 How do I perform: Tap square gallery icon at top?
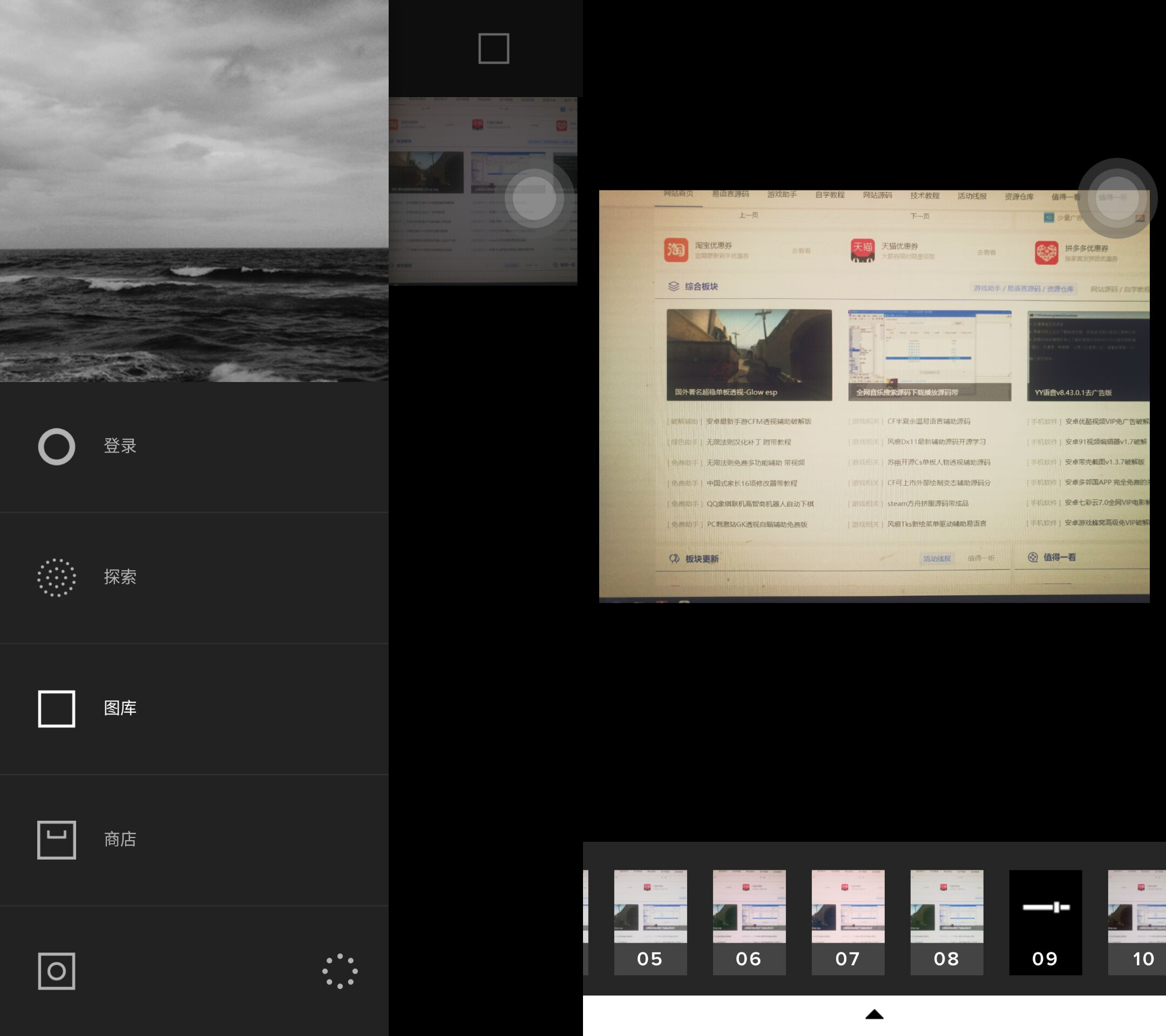(493, 49)
